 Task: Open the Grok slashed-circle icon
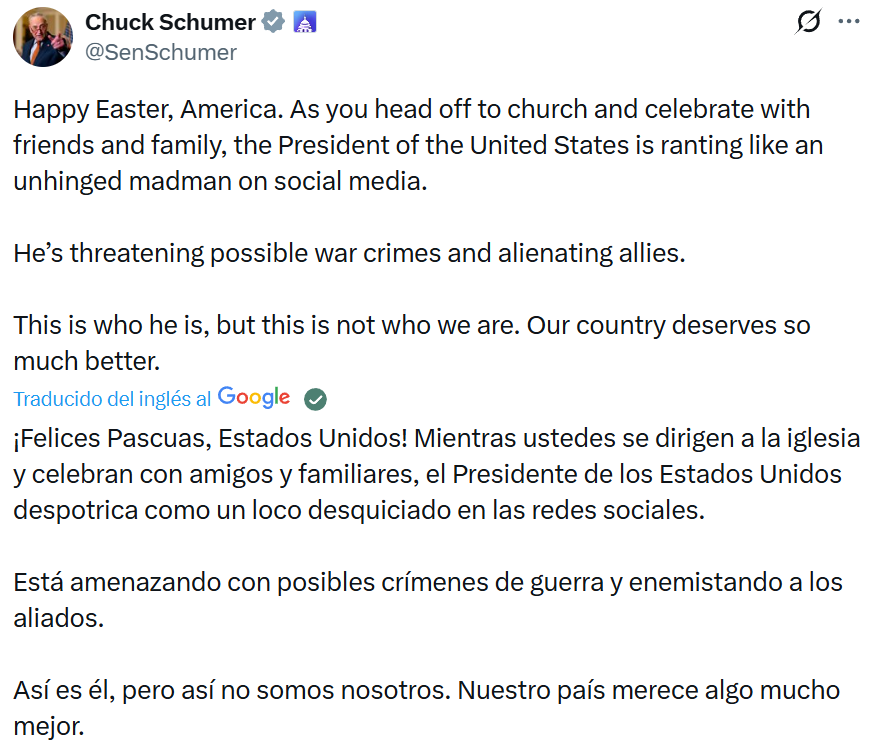[x=807, y=22]
